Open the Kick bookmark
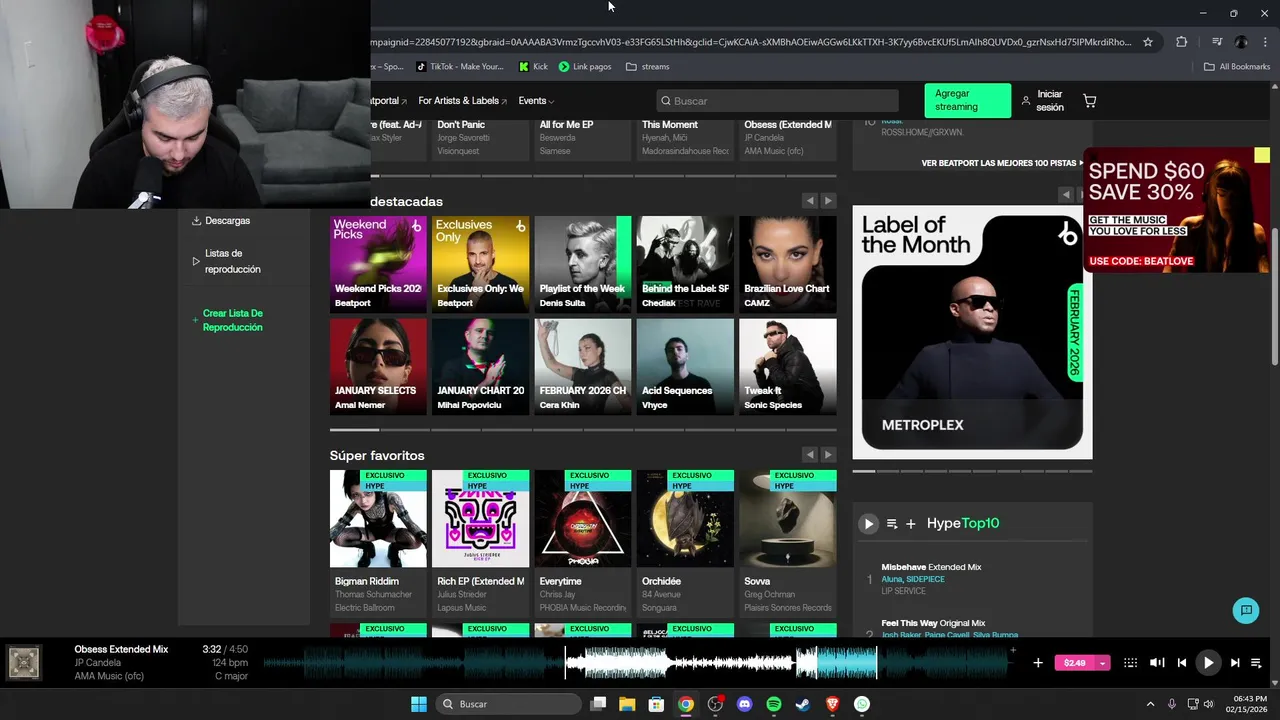This screenshot has width=1280, height=720. pyautogui.click(x=533, y=67)
